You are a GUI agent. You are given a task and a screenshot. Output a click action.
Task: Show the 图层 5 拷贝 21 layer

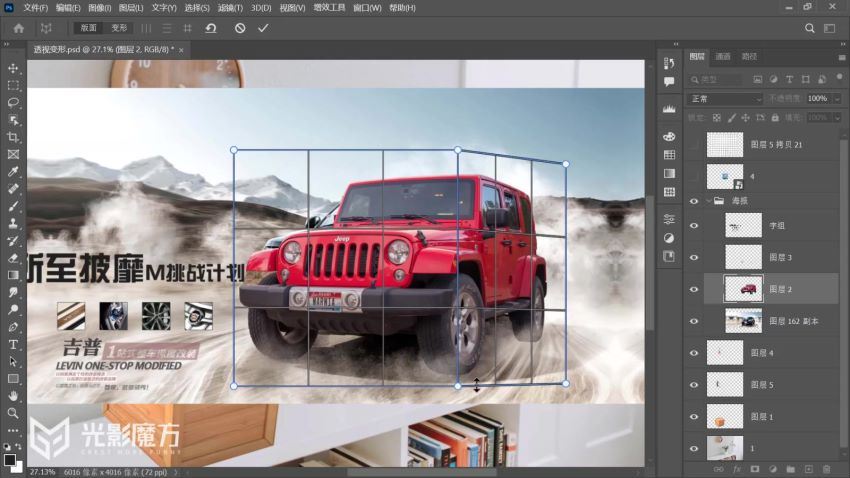(x=694, y=145)
